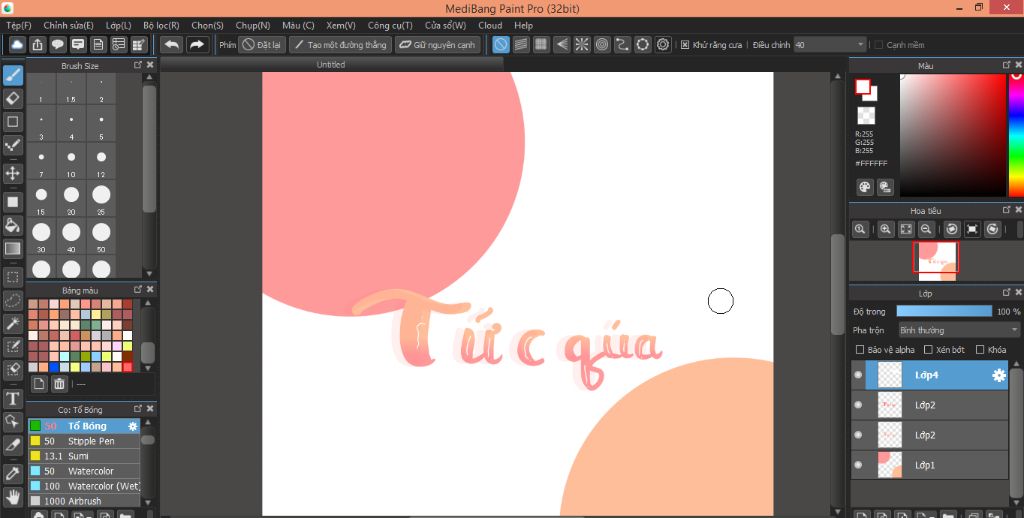
Task: Click Giữ nguyên canh button
Action: [x=438, y=45]
